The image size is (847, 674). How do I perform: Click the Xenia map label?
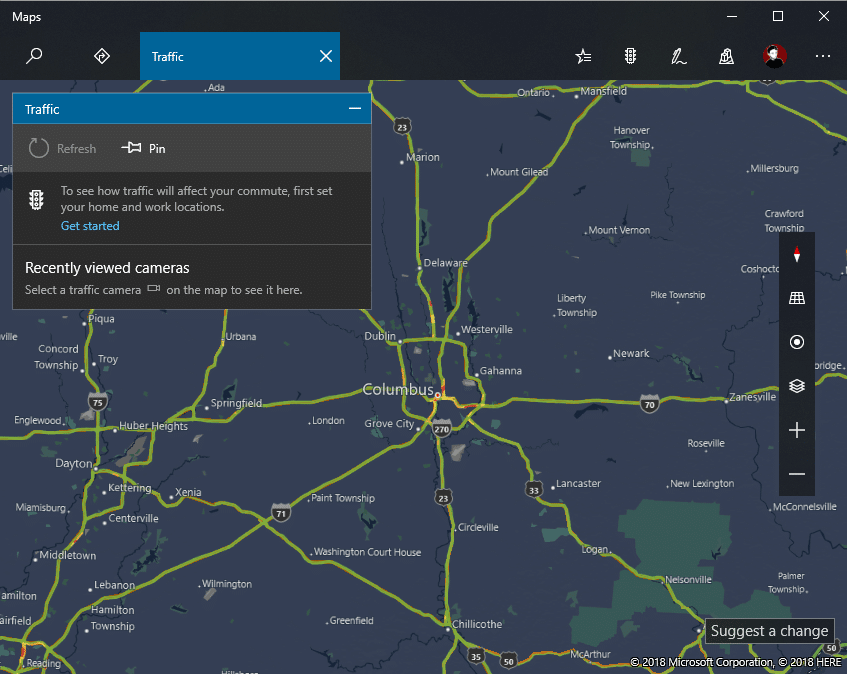point(188,492)
